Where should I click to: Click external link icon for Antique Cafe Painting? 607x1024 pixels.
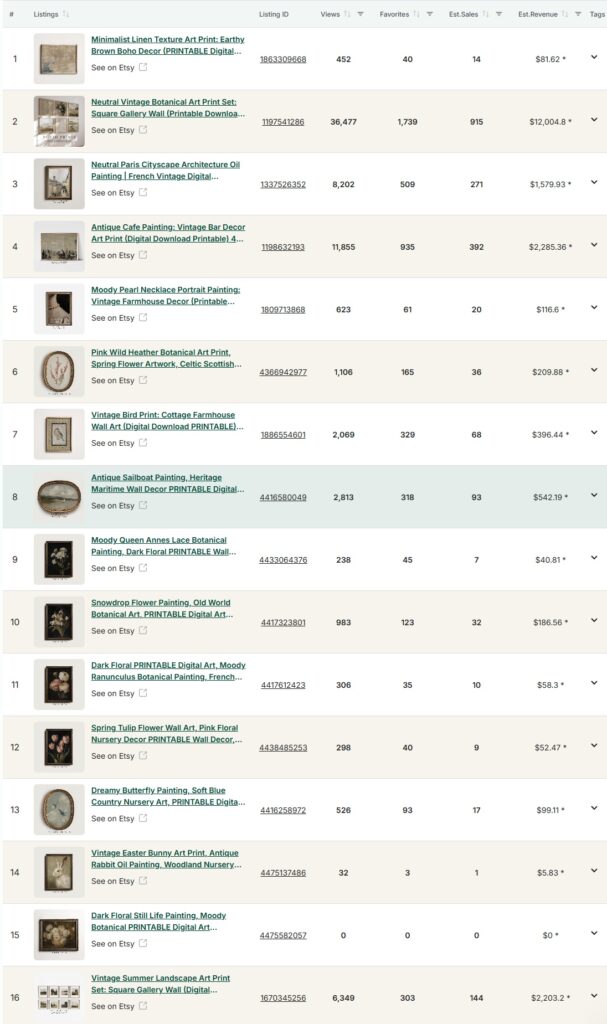[x=143, y=255]
